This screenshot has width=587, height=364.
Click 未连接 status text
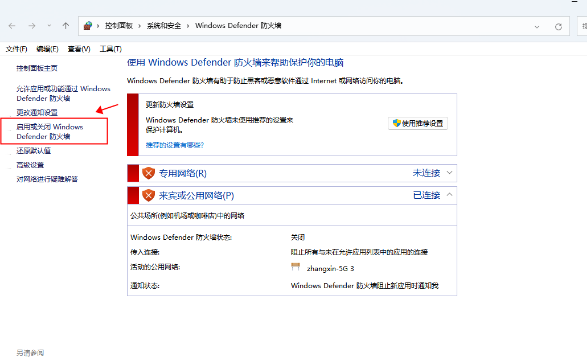pyautogui.click(x=426, y=173)
